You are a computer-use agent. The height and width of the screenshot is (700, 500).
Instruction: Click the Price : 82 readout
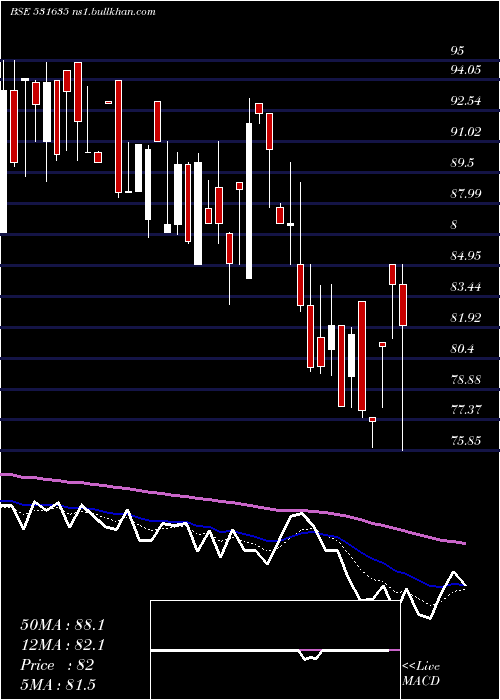tap(57, 665)
